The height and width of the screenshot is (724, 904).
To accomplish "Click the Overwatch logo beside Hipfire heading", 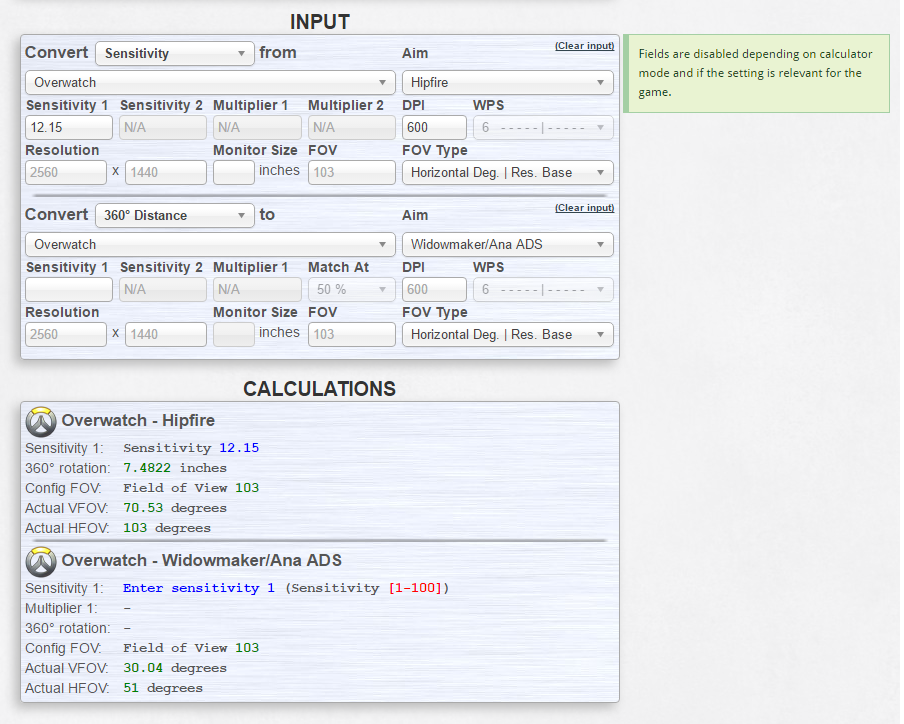I will point(41,422).
